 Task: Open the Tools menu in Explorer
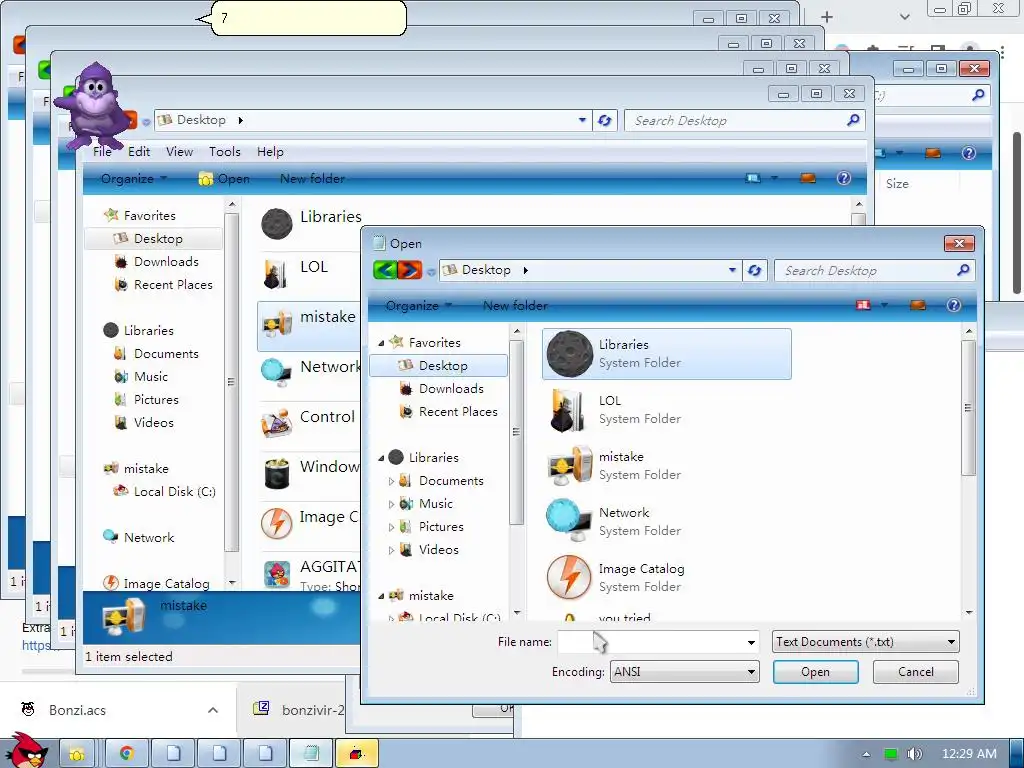[x=225, y=152]
